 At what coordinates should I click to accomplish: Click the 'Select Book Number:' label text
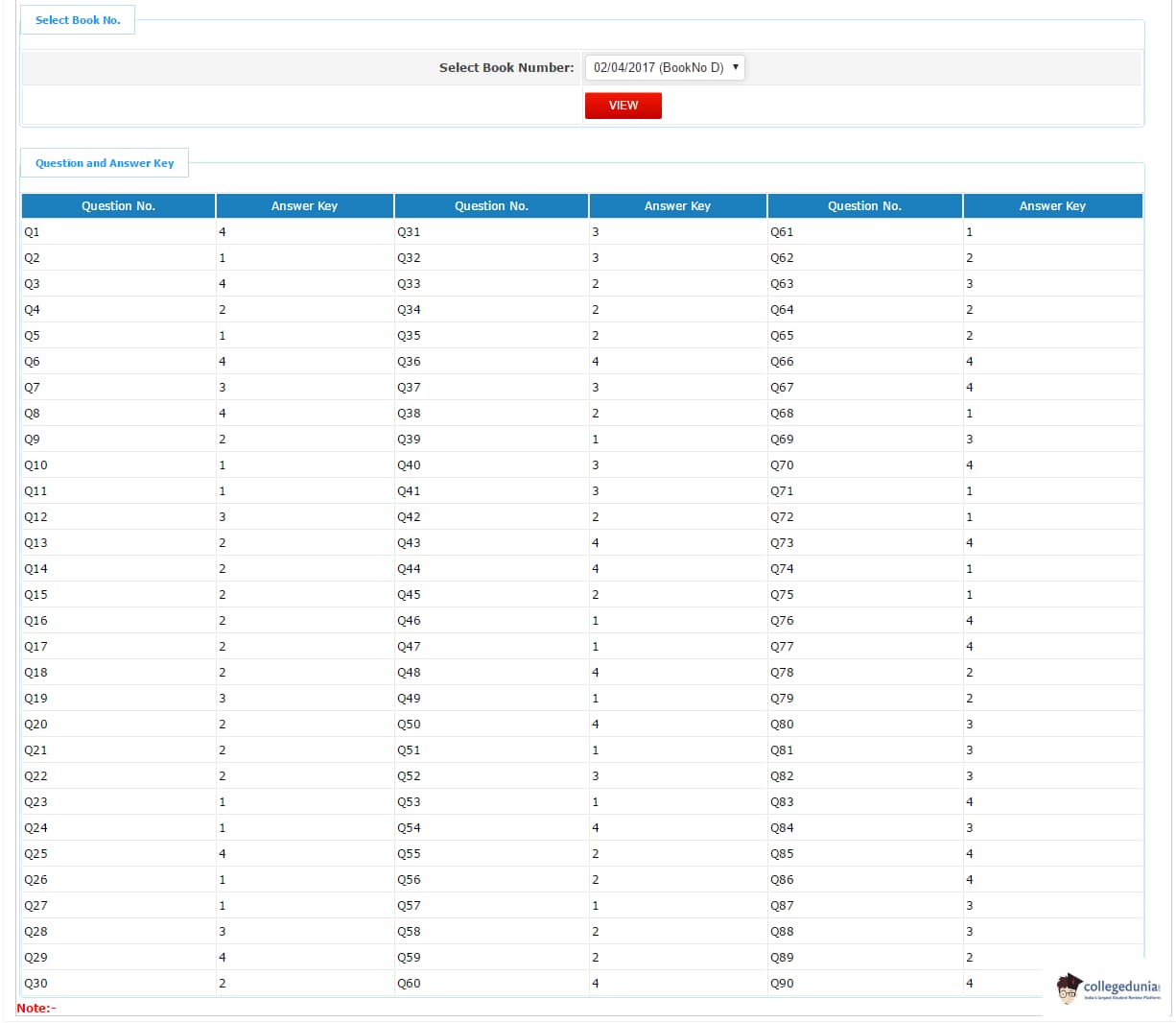click(x=506, y=67)
